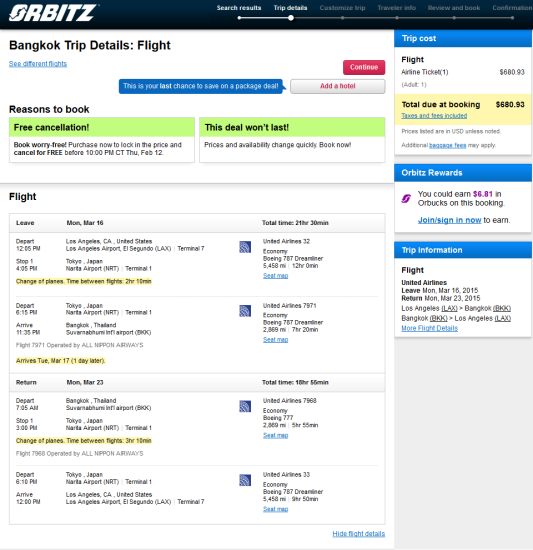533x550 pixels.
Task: Click change of planes 3hr 10min notice
Action: tap(84, 441)
